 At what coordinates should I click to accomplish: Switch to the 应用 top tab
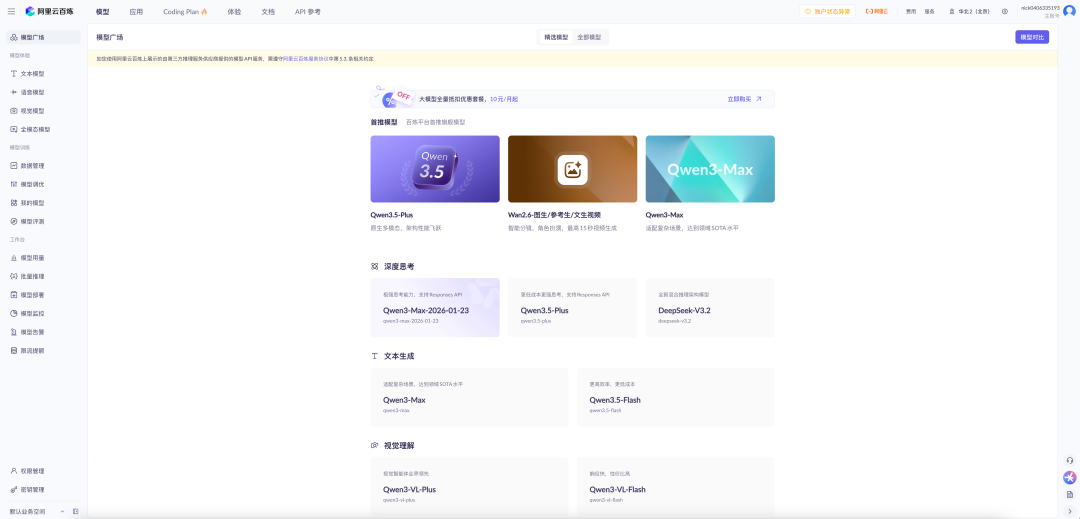point(136,12)
